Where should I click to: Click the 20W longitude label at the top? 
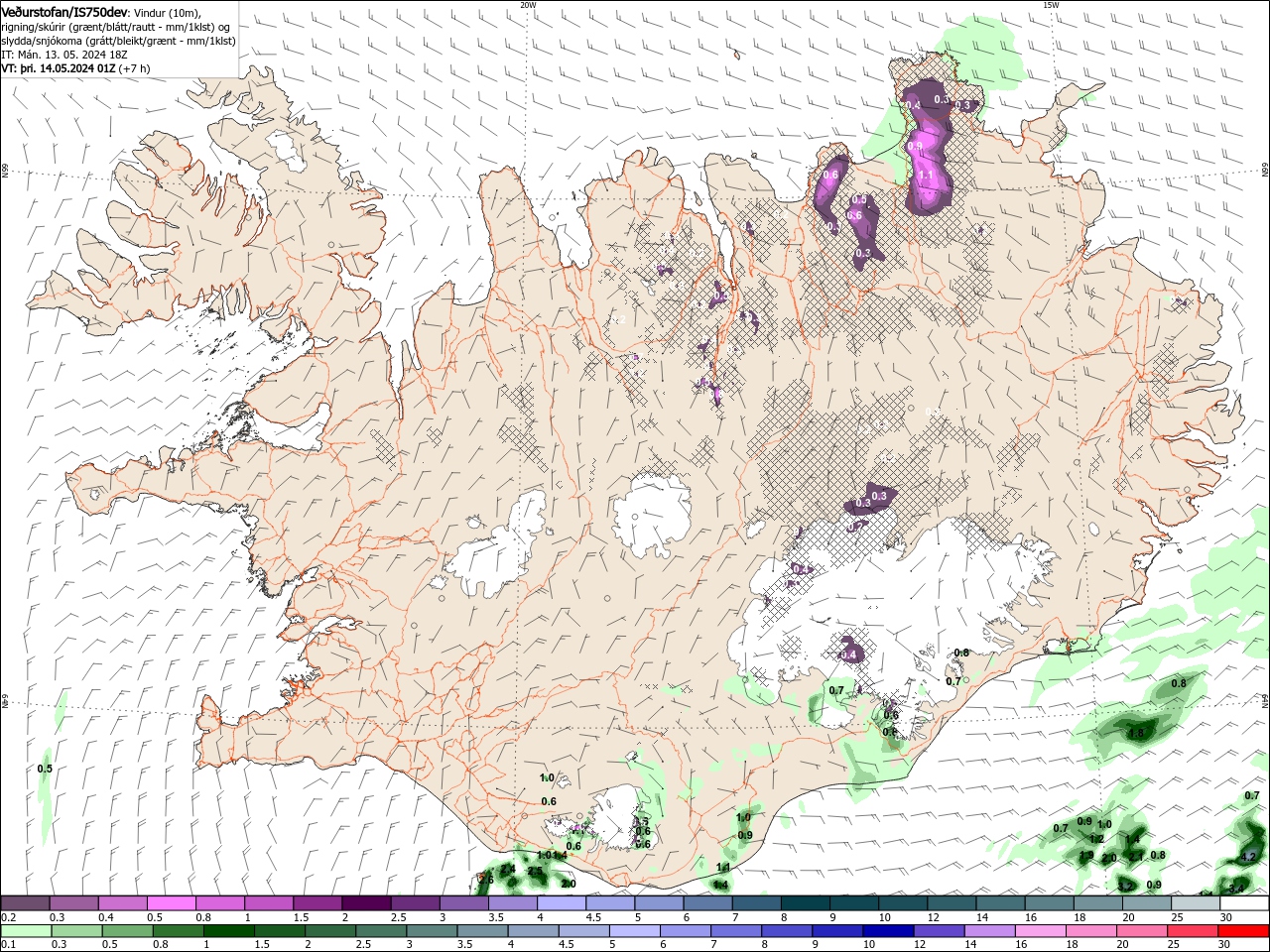(528, 5)
